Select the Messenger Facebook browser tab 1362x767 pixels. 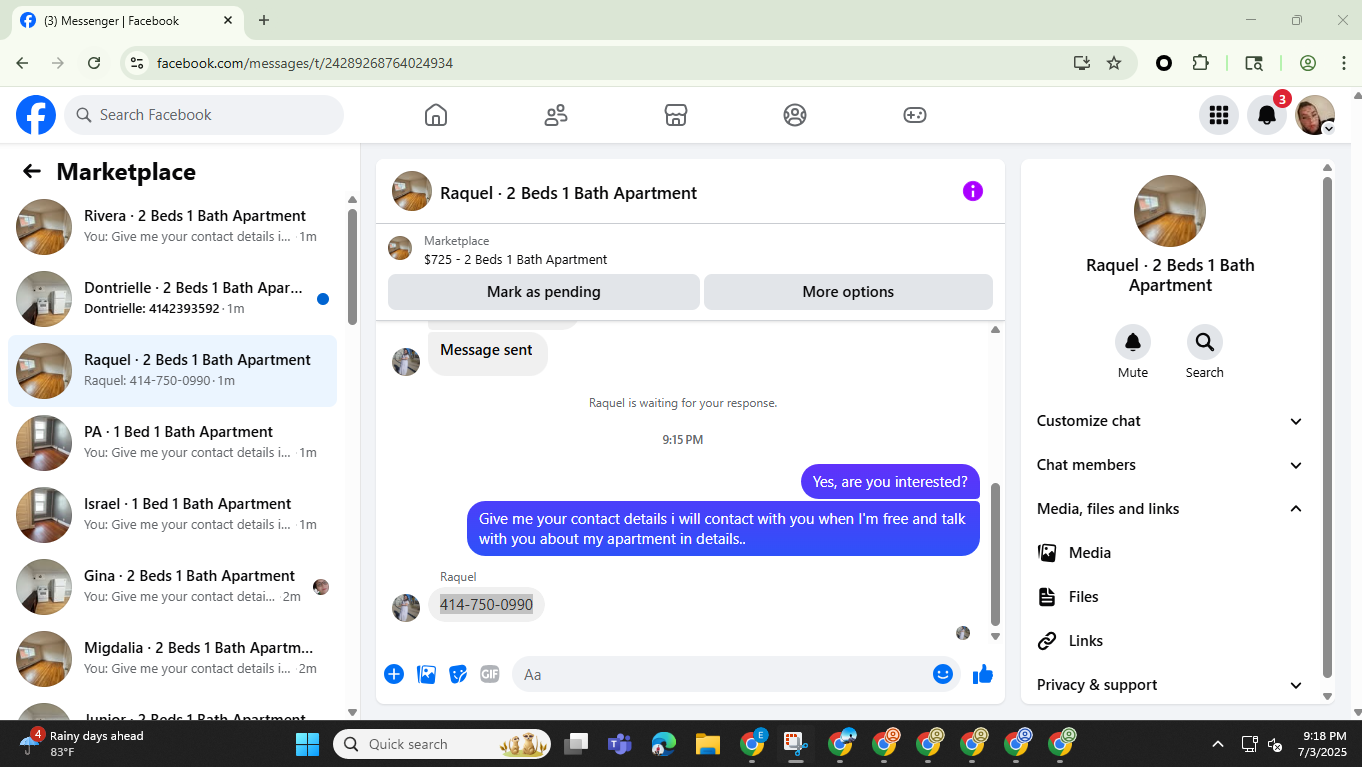pyautogui.click(x=127, y=20)
